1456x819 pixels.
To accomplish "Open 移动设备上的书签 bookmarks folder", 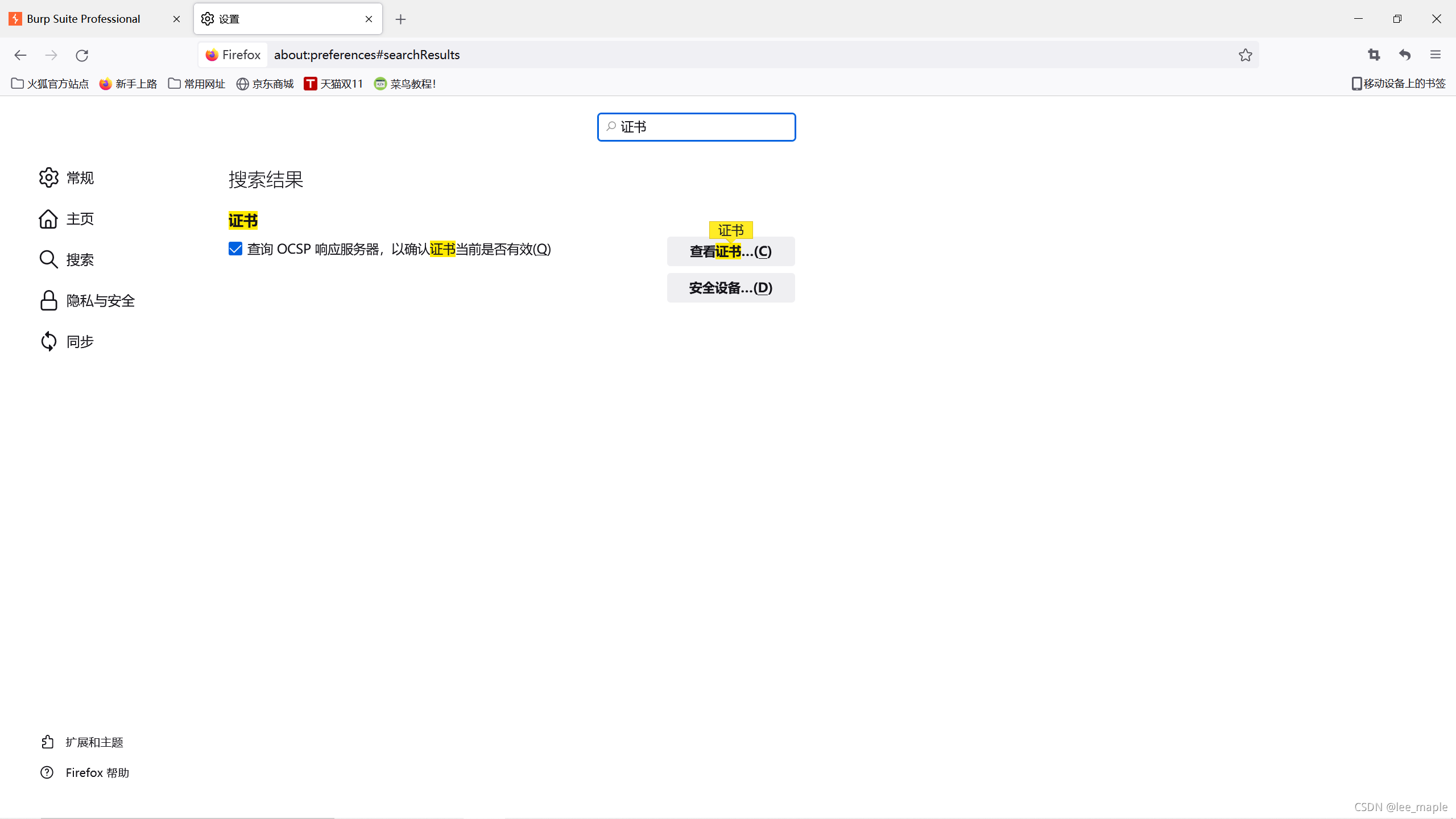I will pos(1399,84).
